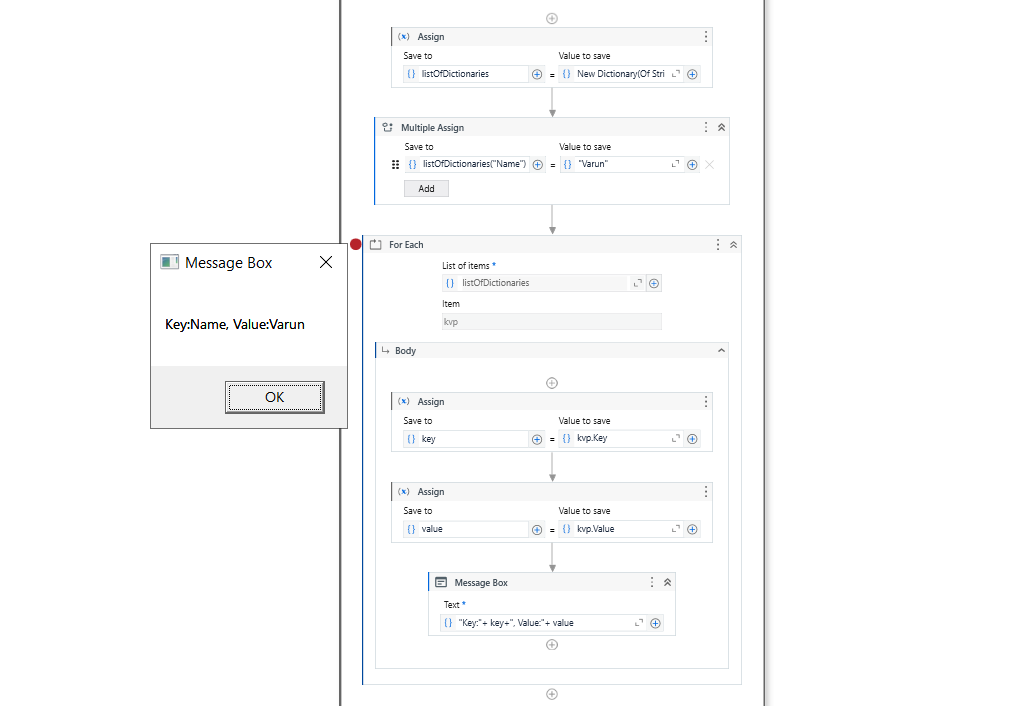
Task: Grab the reorder handle of Multiple Assign row
Action: 395,164
